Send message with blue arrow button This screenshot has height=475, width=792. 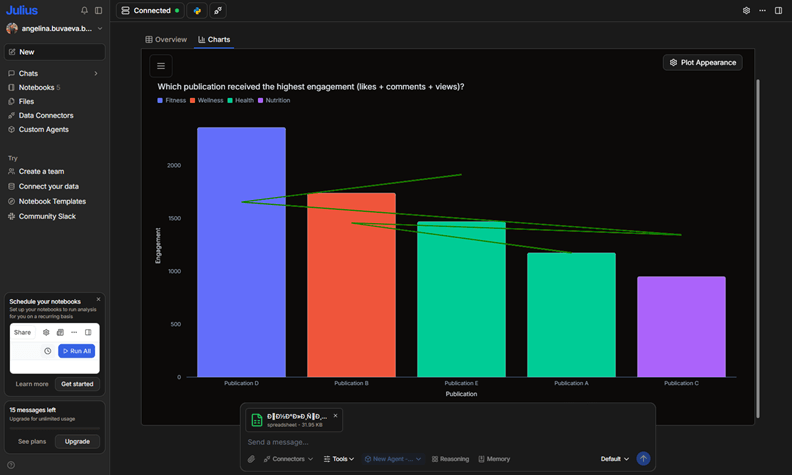click(643, 459)
